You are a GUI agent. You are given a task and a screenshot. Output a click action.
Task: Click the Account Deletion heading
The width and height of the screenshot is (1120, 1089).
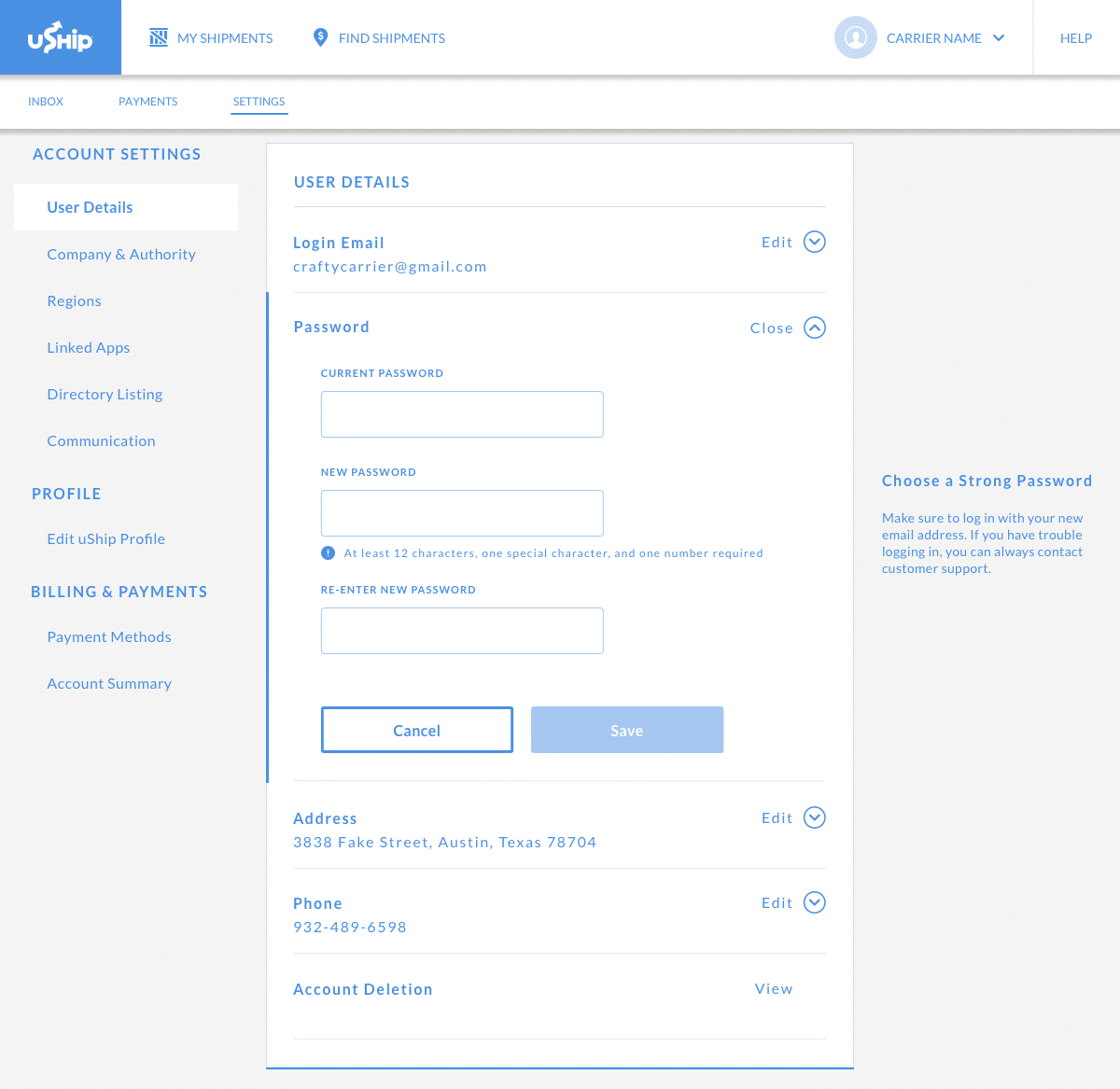[x=363, y=989]
